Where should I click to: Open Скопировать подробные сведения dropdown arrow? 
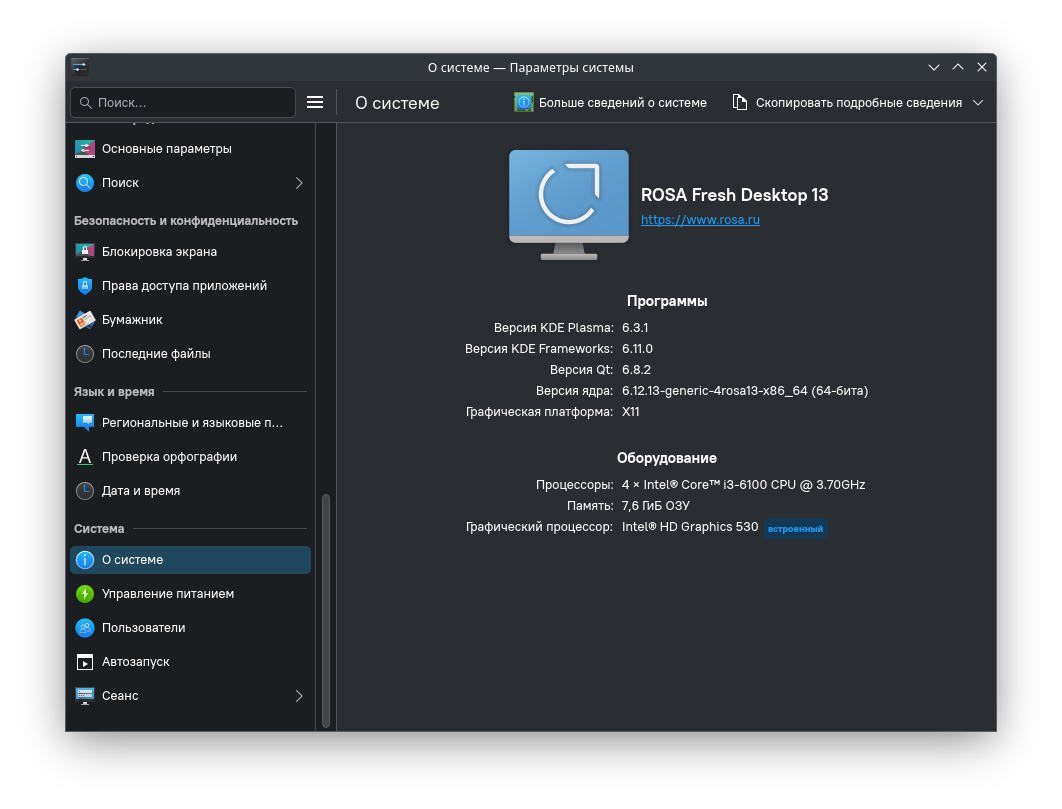tap(978, 103)
